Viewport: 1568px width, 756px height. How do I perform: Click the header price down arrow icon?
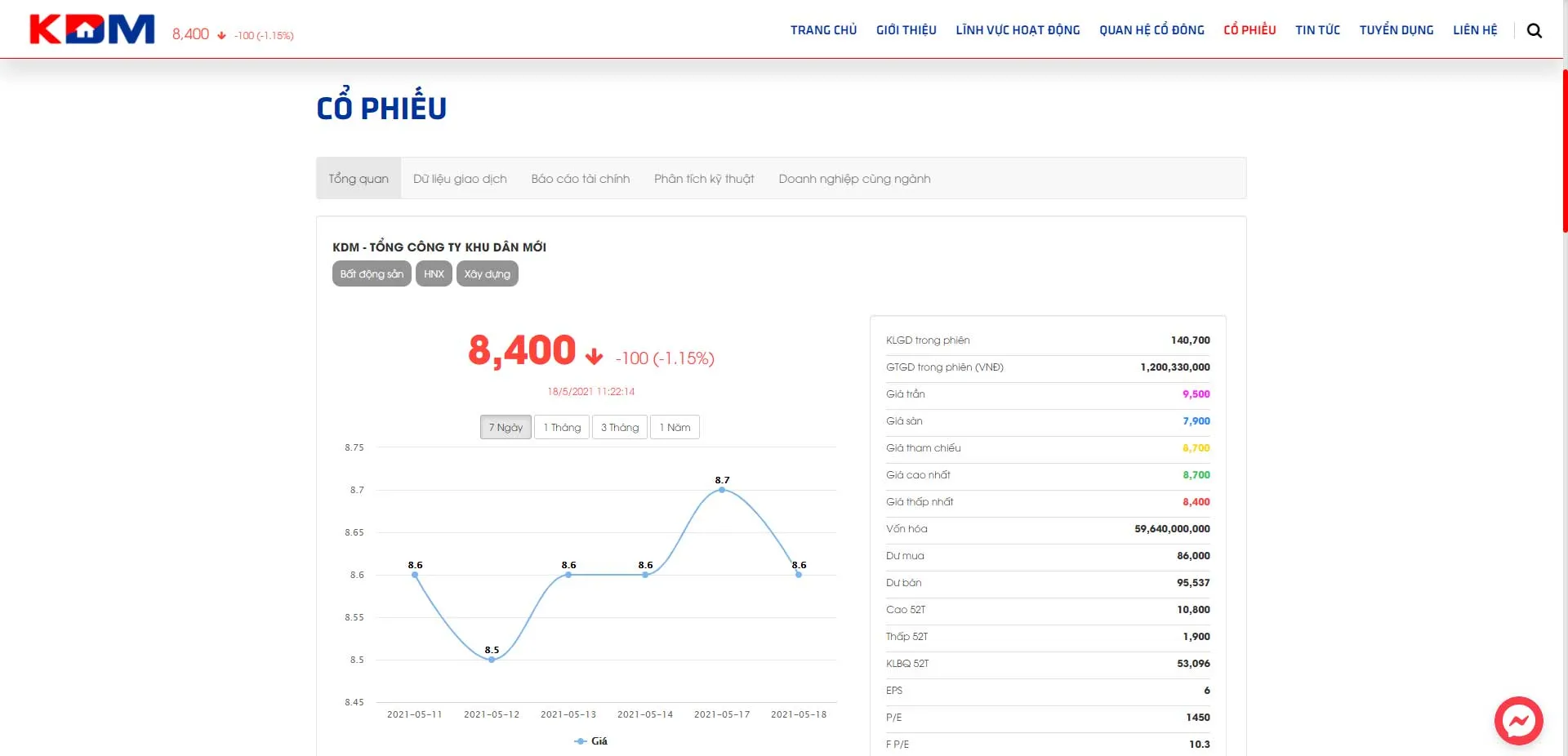(x=221, y=35)
